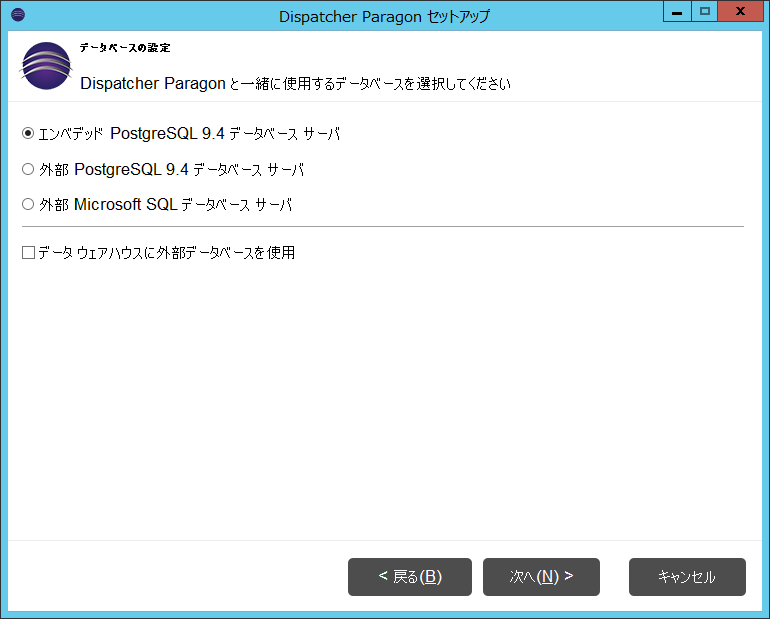Minimize the setup window

pyautogui.click(x=677, y=12)
